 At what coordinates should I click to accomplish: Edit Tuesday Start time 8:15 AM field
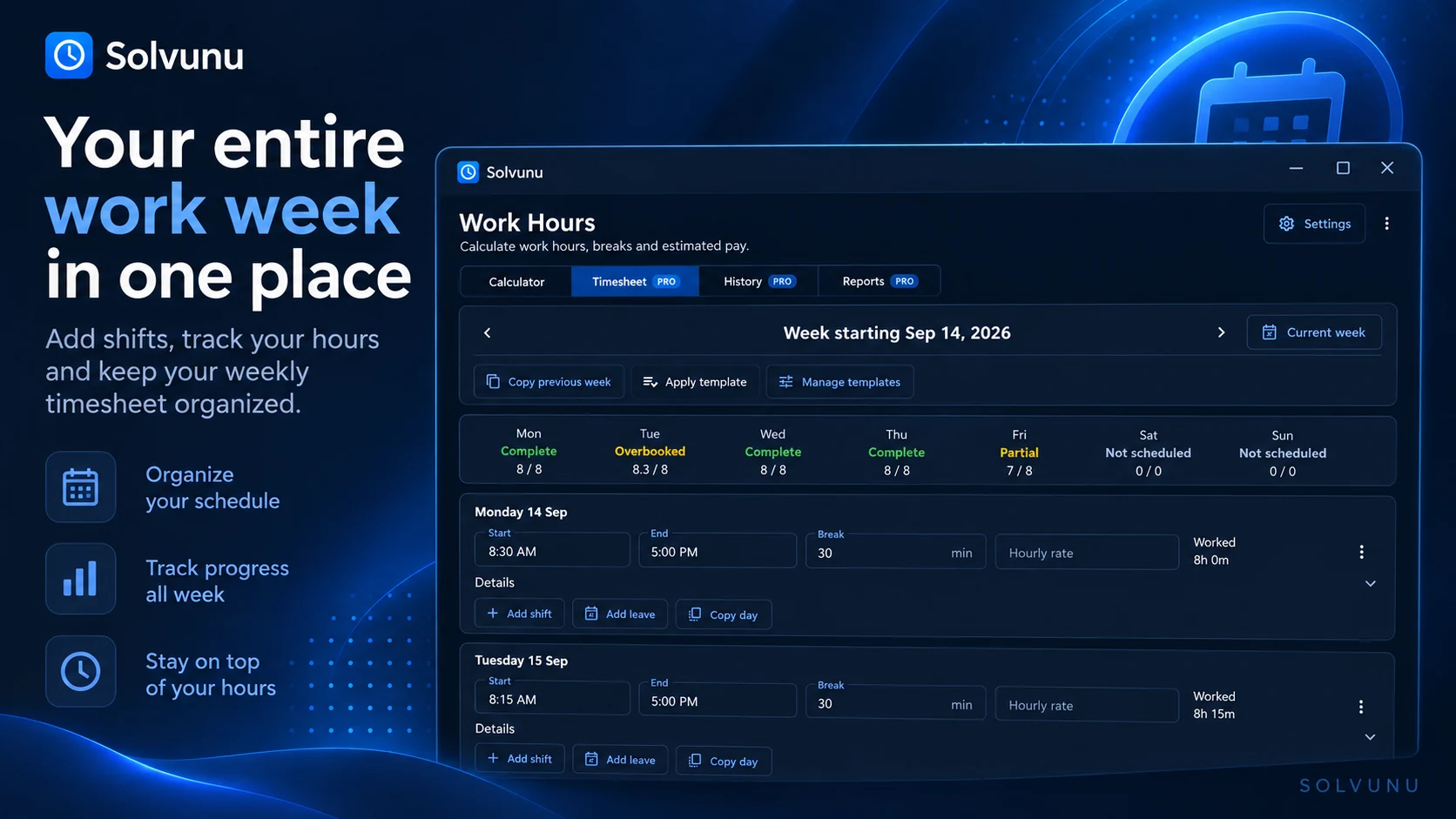pyautogui.click(x=552, y=699)
